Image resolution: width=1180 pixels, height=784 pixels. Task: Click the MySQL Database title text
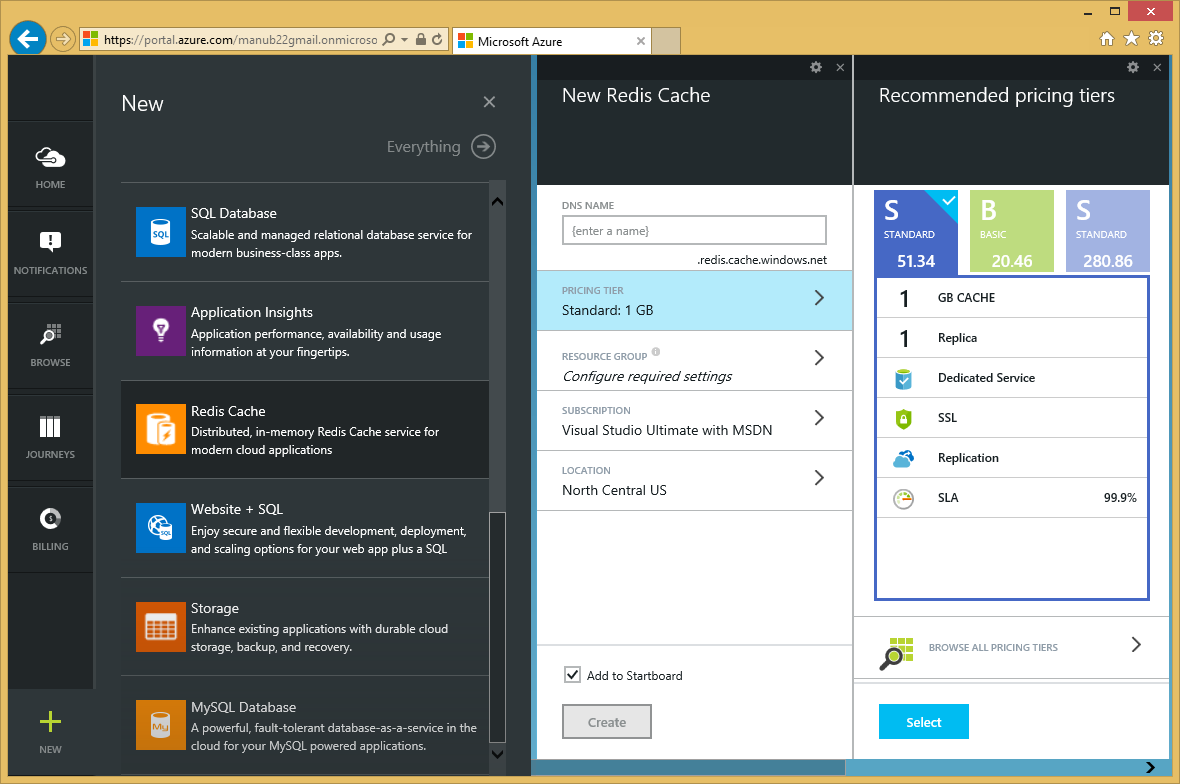point(243,707)
